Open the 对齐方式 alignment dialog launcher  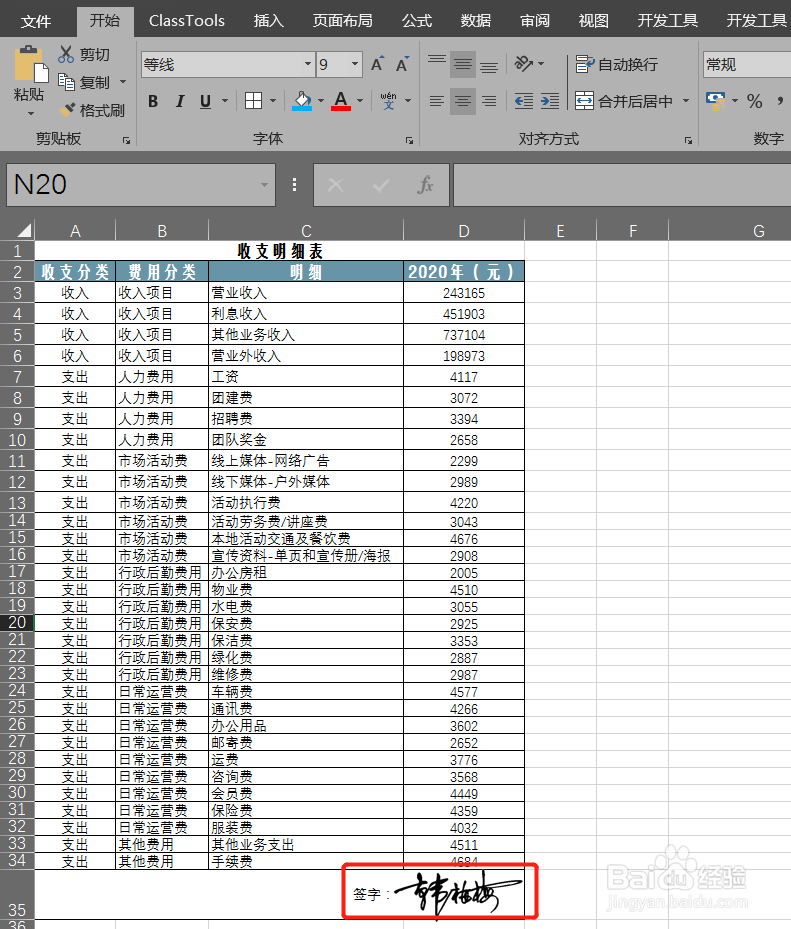click(688, 140)
